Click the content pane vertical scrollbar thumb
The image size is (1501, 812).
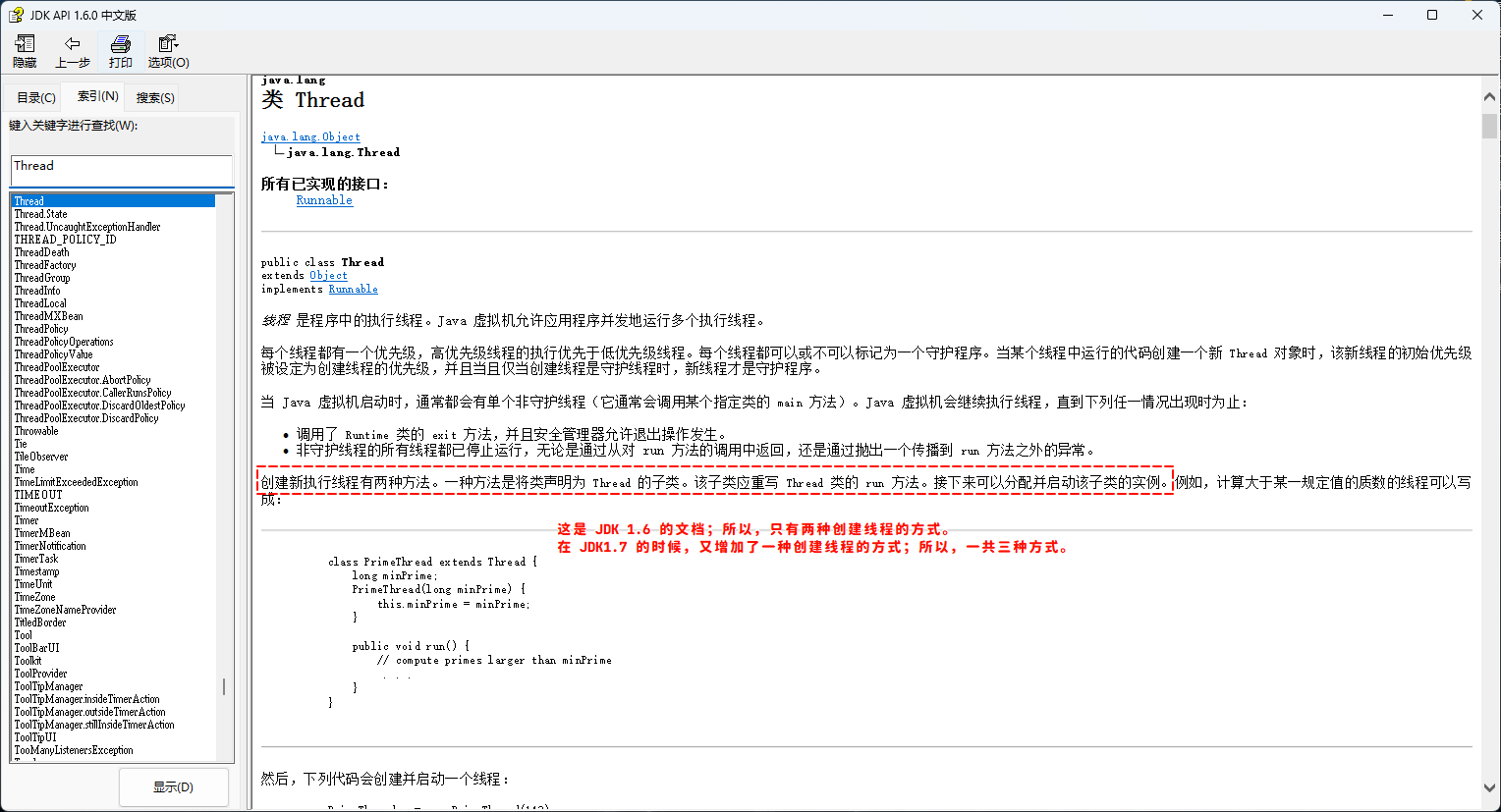[1489, 126]
